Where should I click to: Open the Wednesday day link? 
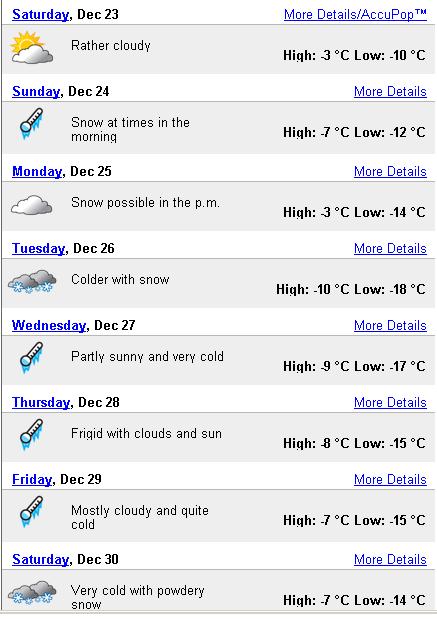(x=49, y=326)
